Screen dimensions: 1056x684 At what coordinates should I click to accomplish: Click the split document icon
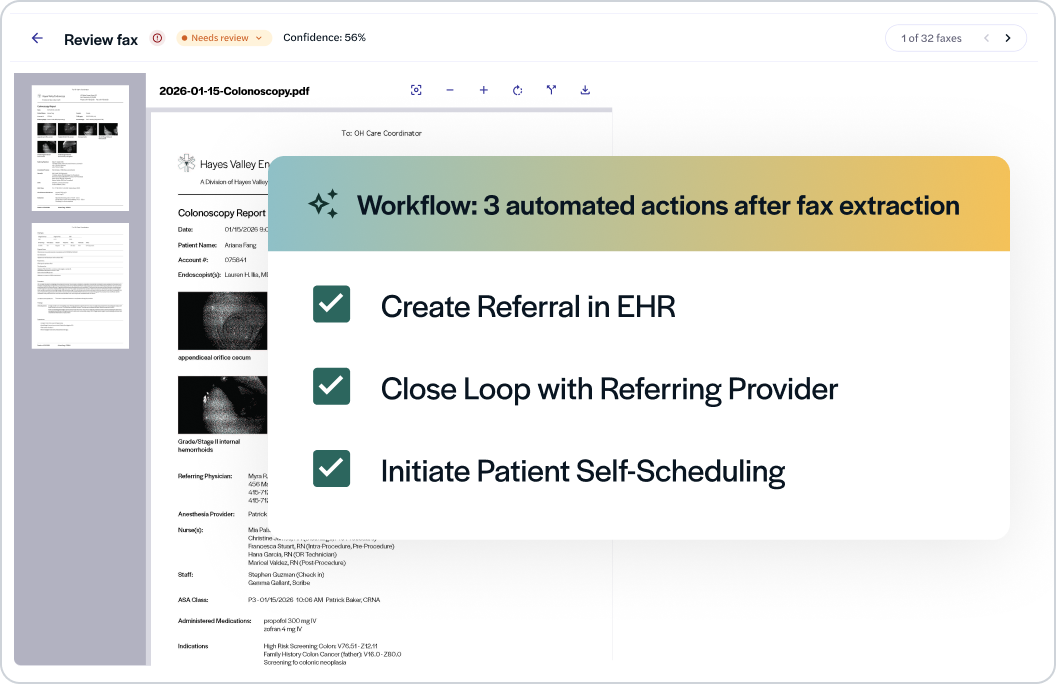pos(552,90)
